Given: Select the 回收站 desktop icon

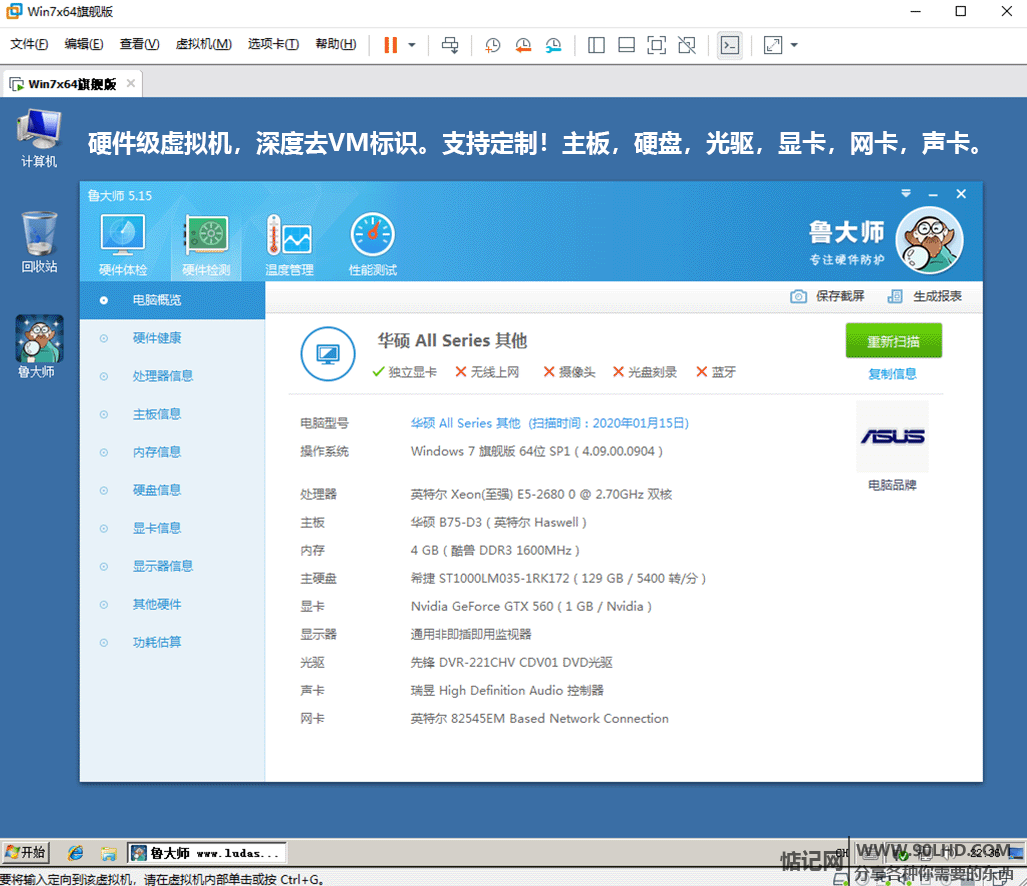Looking at the screenshot, I should tap(39, 242).
